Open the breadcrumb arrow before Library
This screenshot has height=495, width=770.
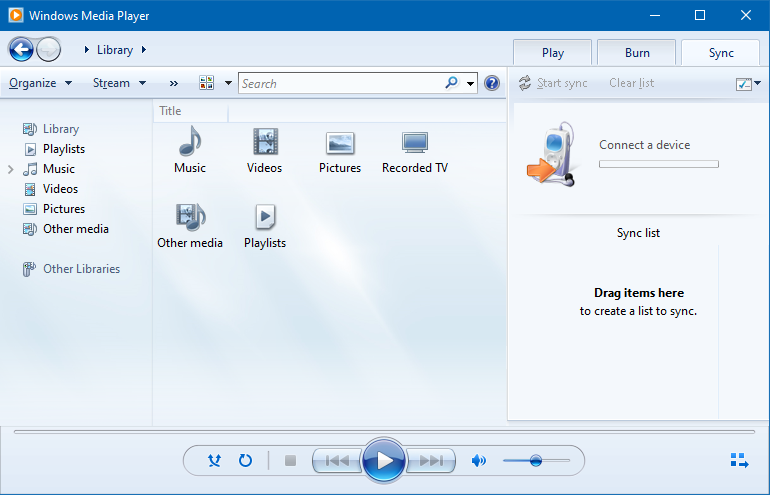pos(87,50)
